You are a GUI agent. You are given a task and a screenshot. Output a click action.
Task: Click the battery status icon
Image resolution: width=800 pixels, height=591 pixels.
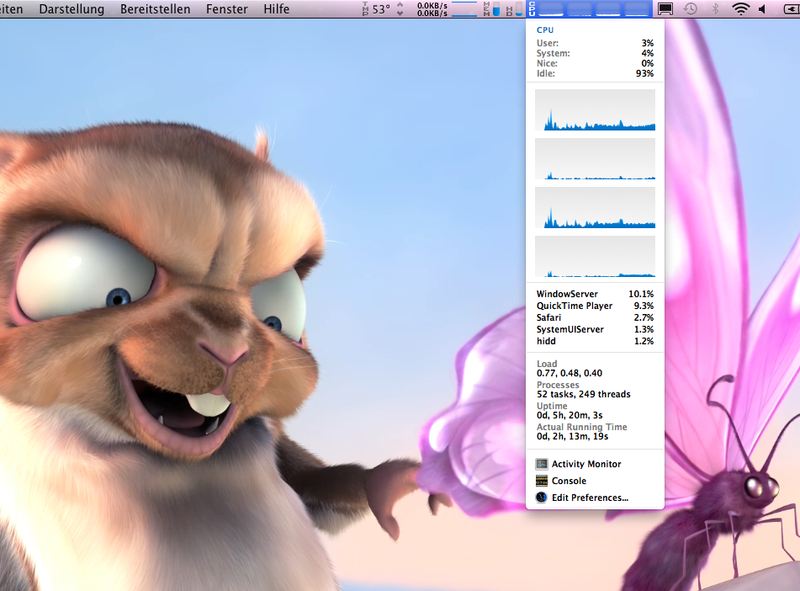(x=791, y=9)
